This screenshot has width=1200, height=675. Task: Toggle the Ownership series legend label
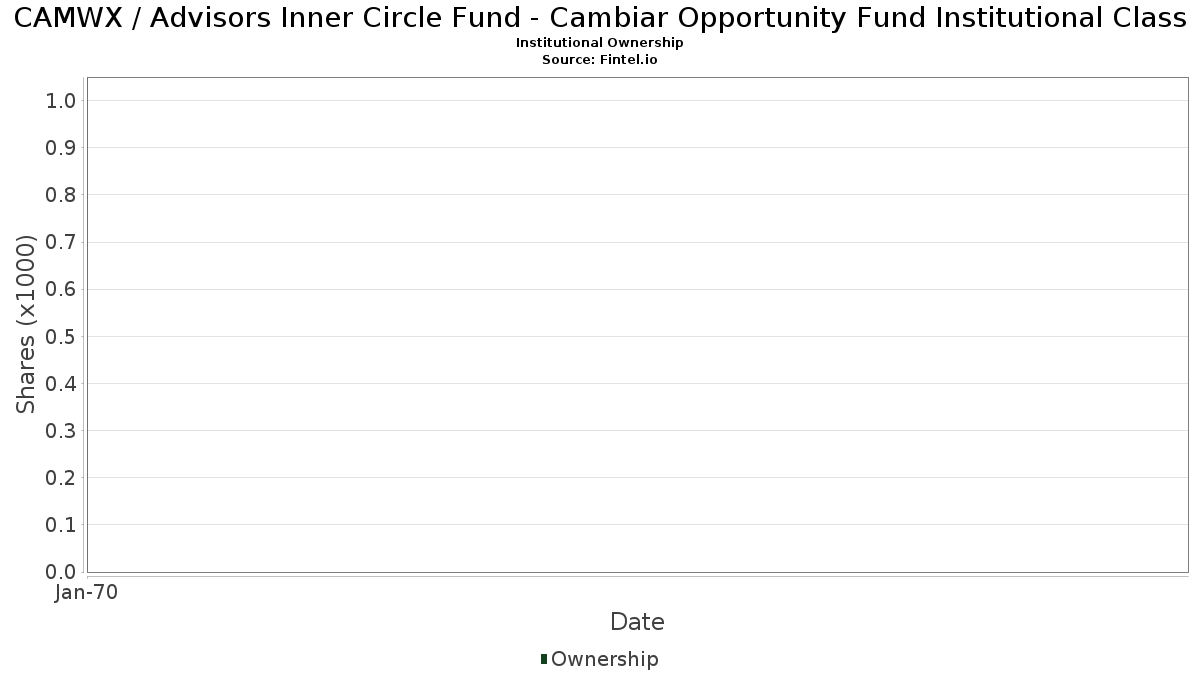pyautogui.click(x=604, y=659)
